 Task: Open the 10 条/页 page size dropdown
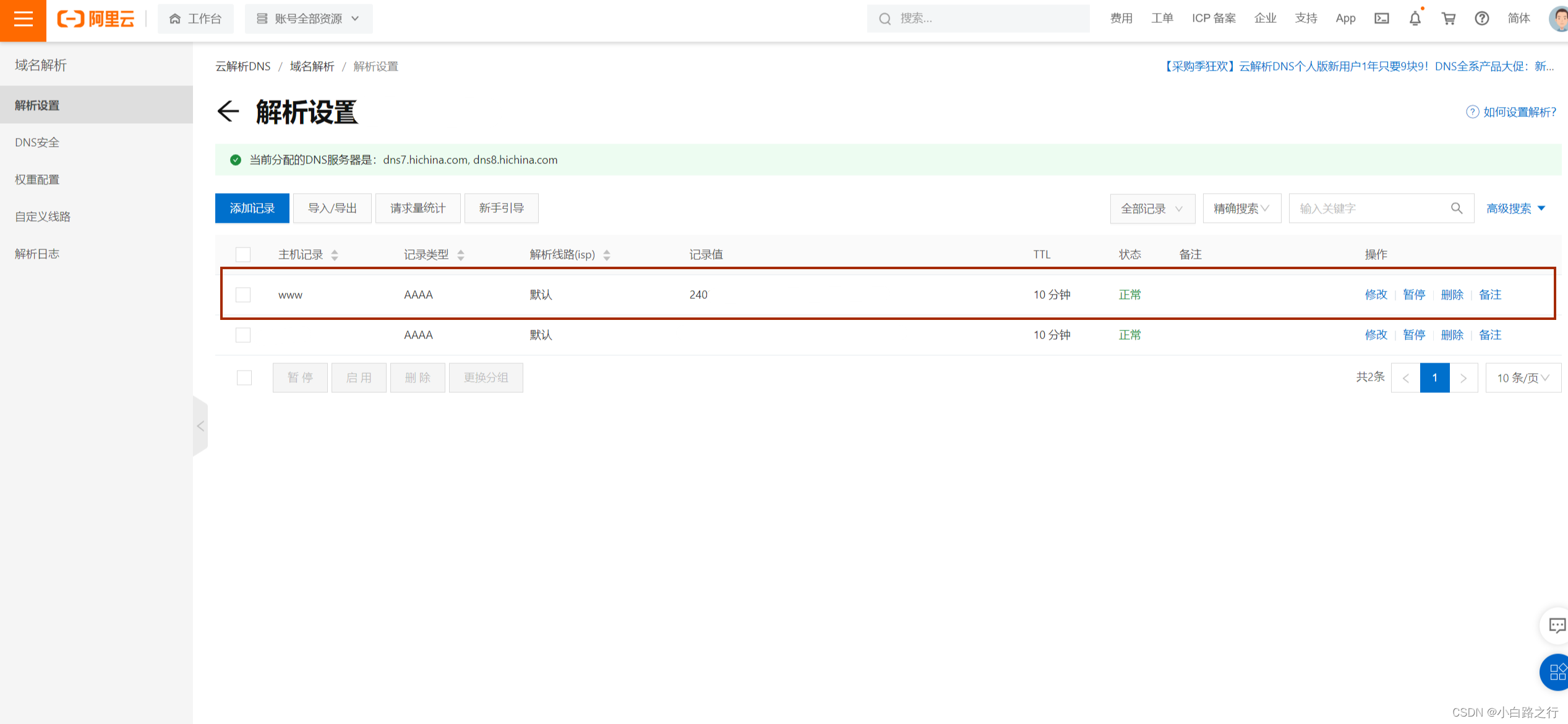click(x=1522, y=377)
